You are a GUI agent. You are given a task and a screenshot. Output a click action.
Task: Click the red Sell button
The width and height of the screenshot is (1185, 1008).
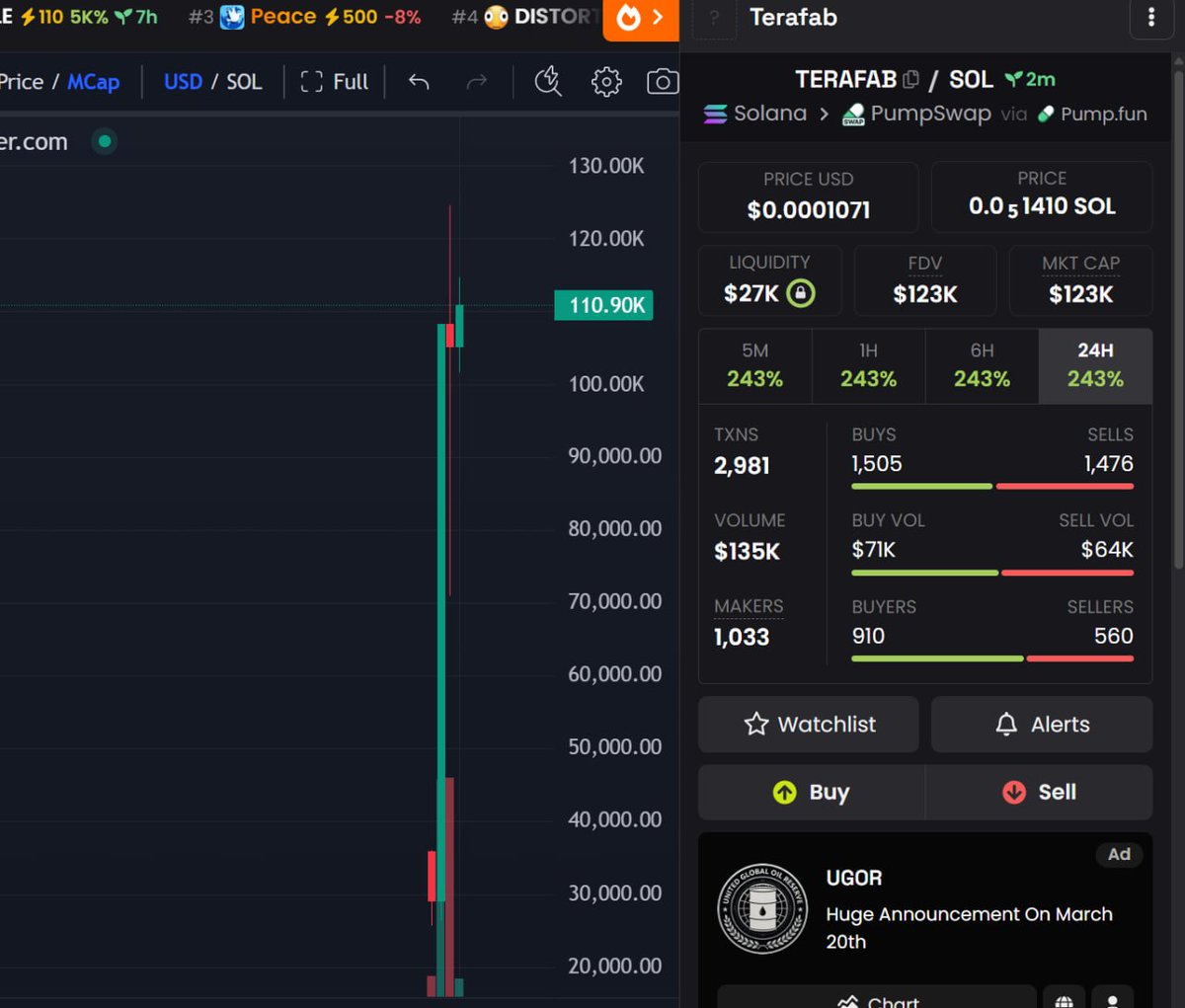pos(1039,793)
